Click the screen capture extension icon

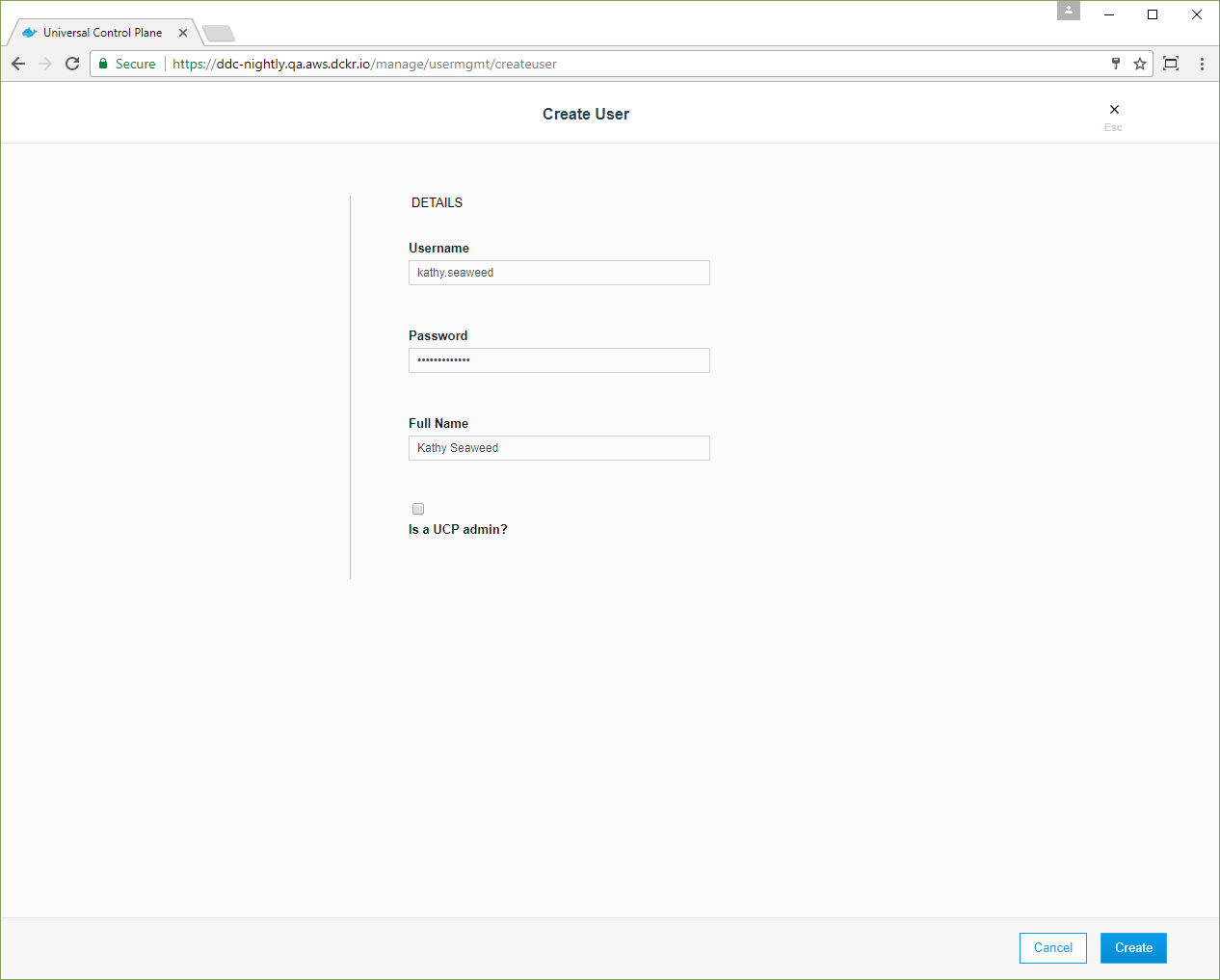click(1171, 64)
